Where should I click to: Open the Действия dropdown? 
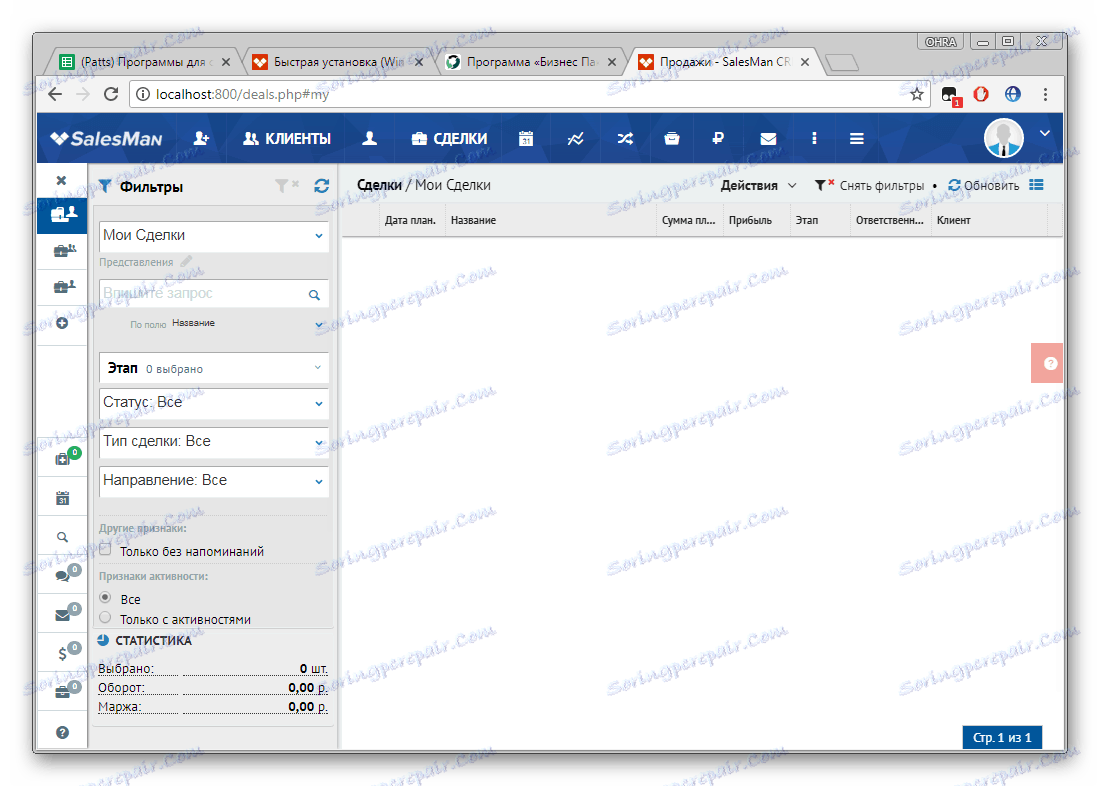click(758, 185)
